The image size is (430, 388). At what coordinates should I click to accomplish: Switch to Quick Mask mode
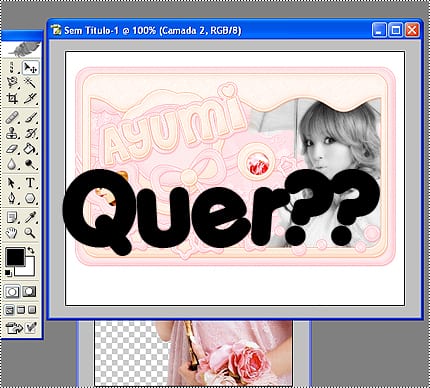click(29, 292)
